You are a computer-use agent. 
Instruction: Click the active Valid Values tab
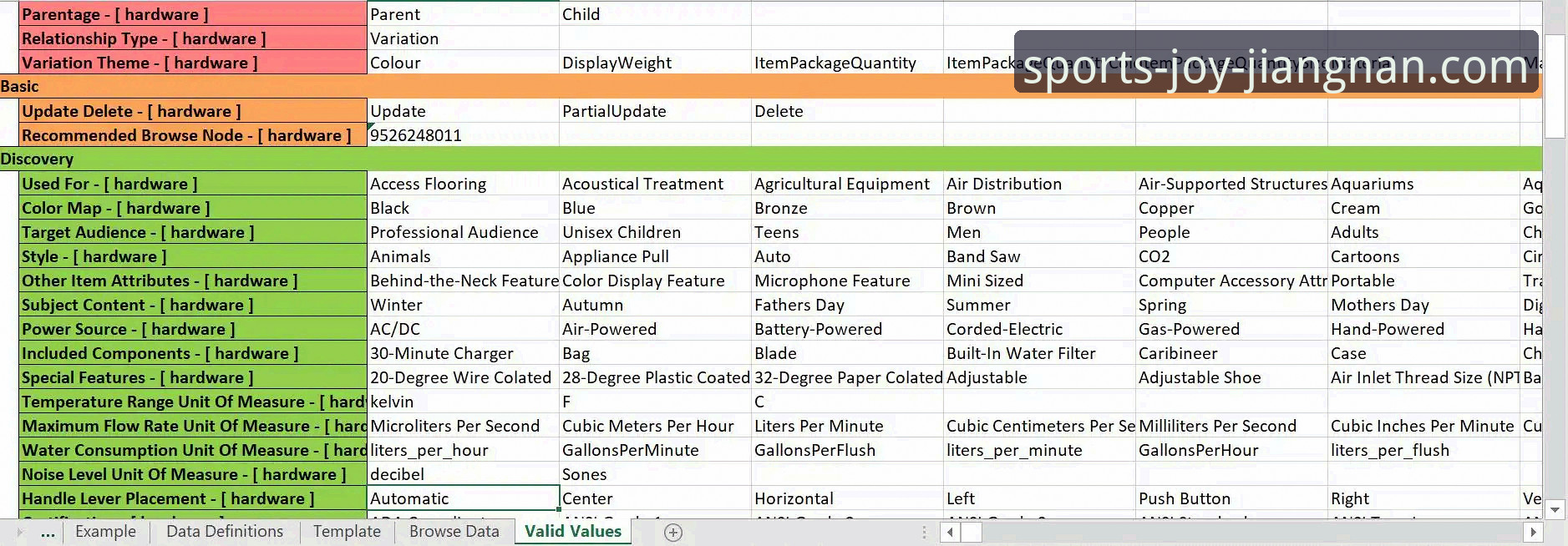point(573,532)
